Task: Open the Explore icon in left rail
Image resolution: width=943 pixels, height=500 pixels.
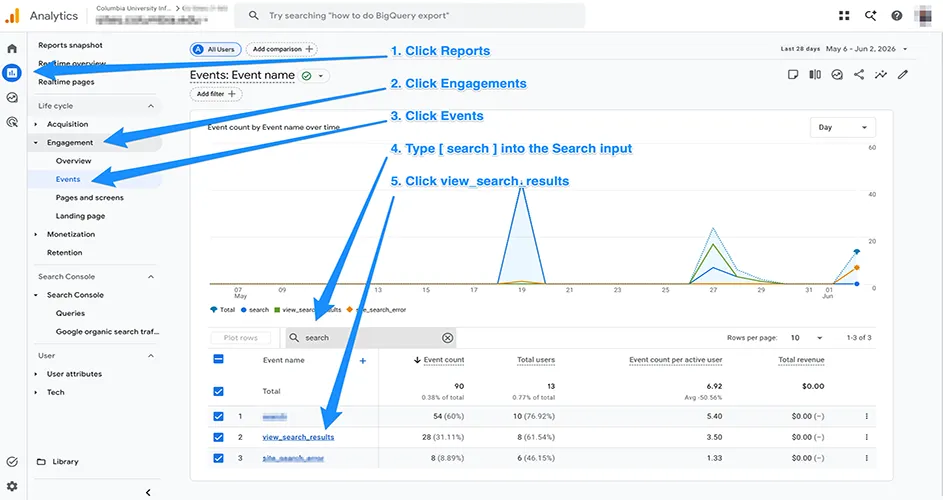Action: tap(12, 97)
